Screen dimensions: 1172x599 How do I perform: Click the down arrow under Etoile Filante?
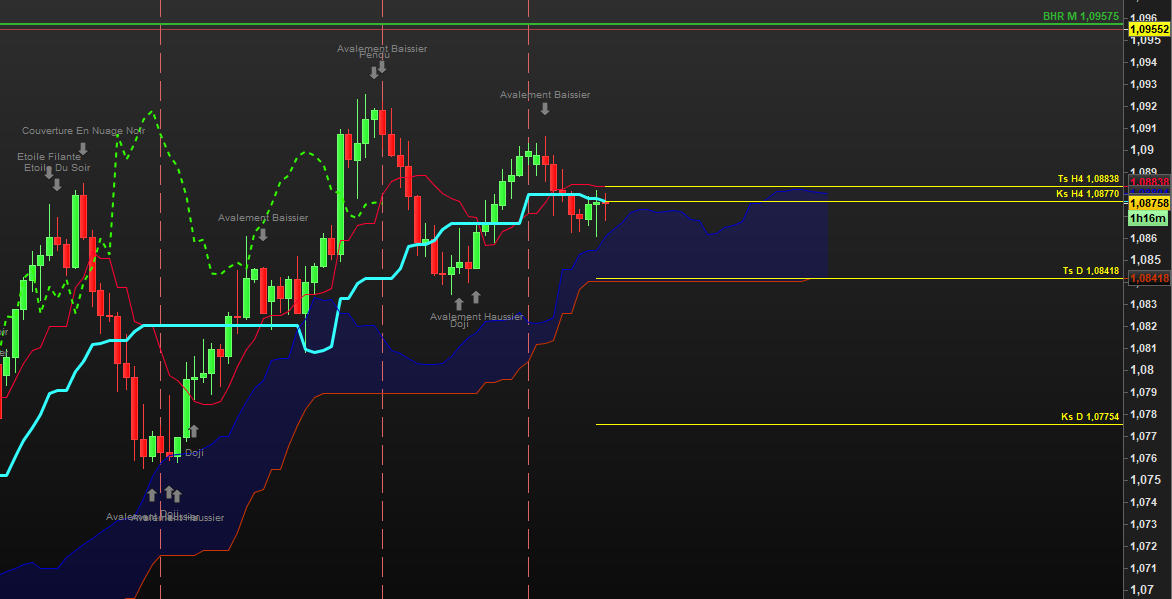coord(57,184)
